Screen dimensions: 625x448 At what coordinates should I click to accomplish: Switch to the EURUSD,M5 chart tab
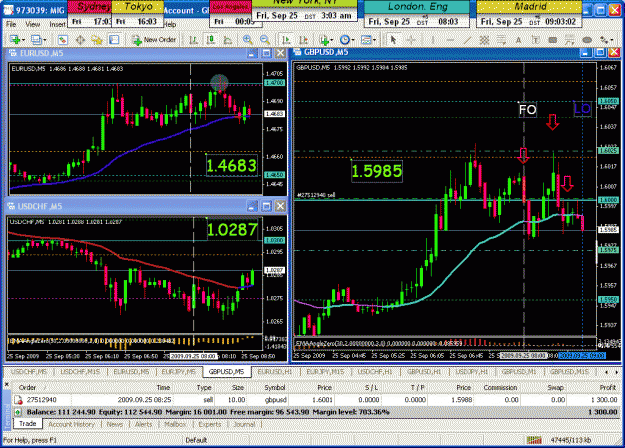(131, 371)
